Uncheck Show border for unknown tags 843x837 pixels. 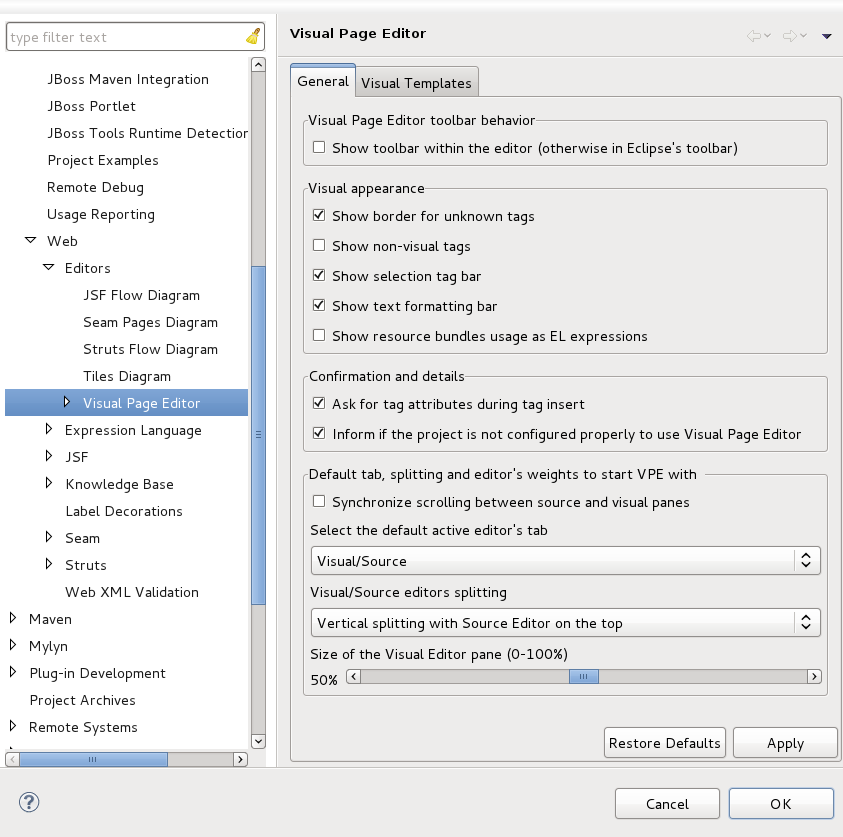(x=319, y=216)
